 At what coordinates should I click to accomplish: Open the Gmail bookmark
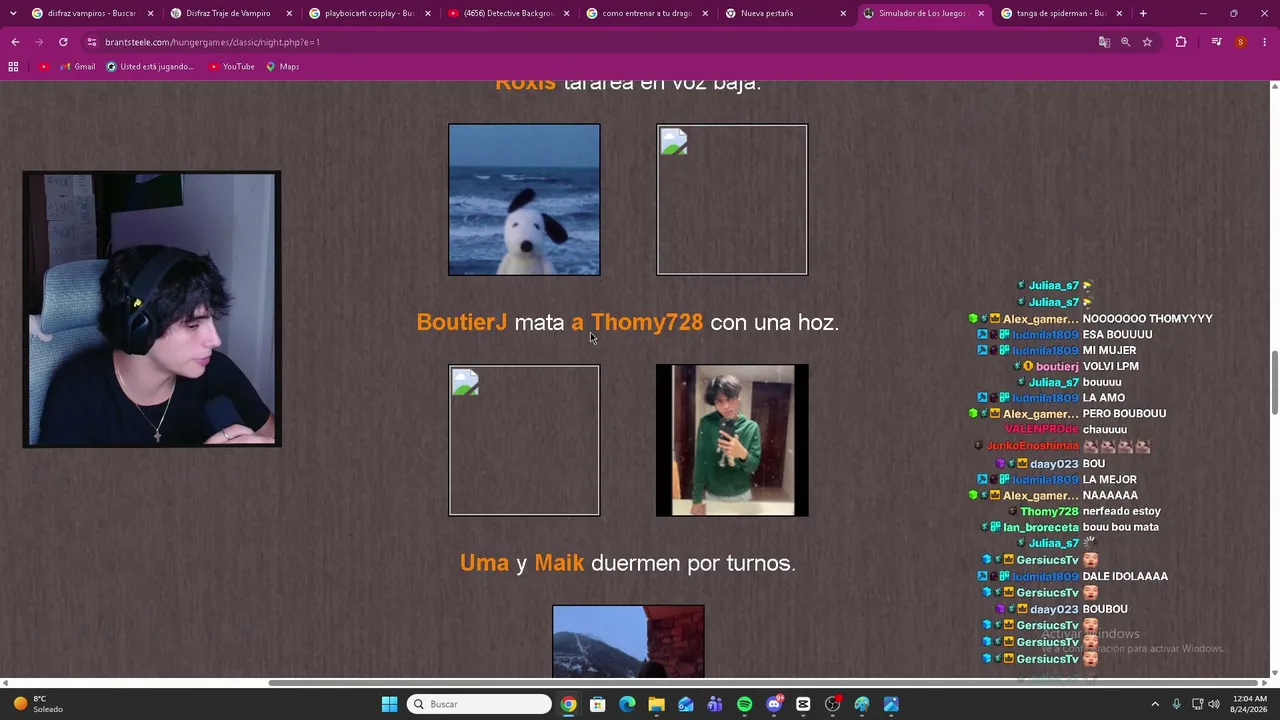pyautogui.click(x=78, y=67)
